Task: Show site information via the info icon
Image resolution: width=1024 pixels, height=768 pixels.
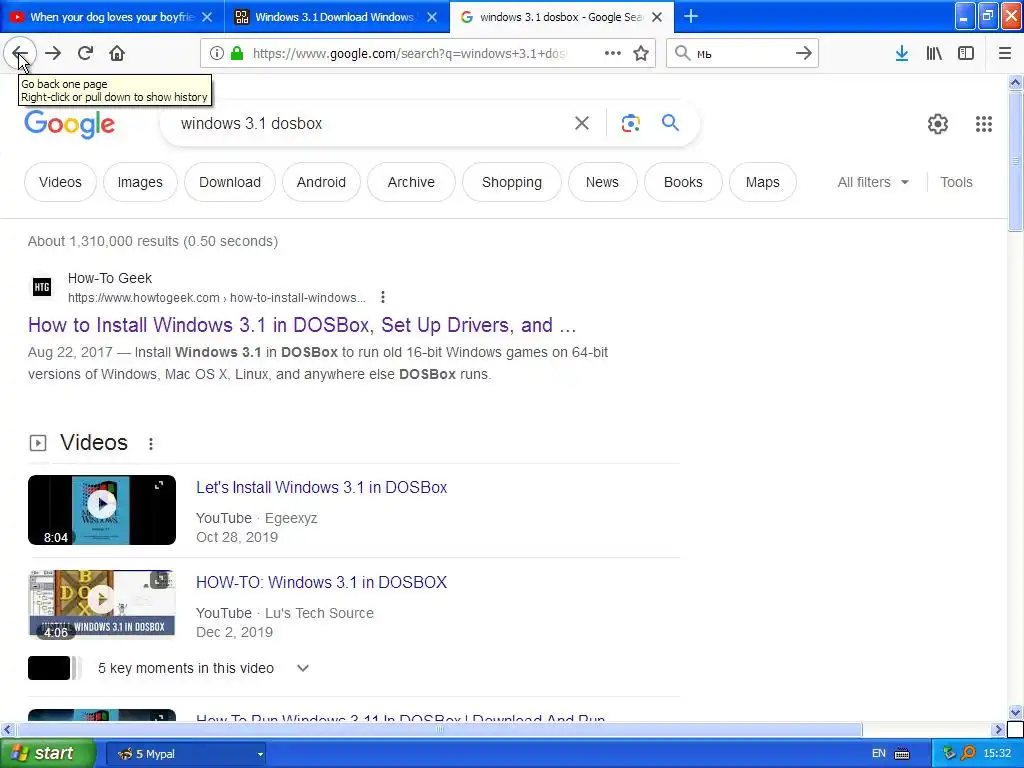Action: coord(217,54)
